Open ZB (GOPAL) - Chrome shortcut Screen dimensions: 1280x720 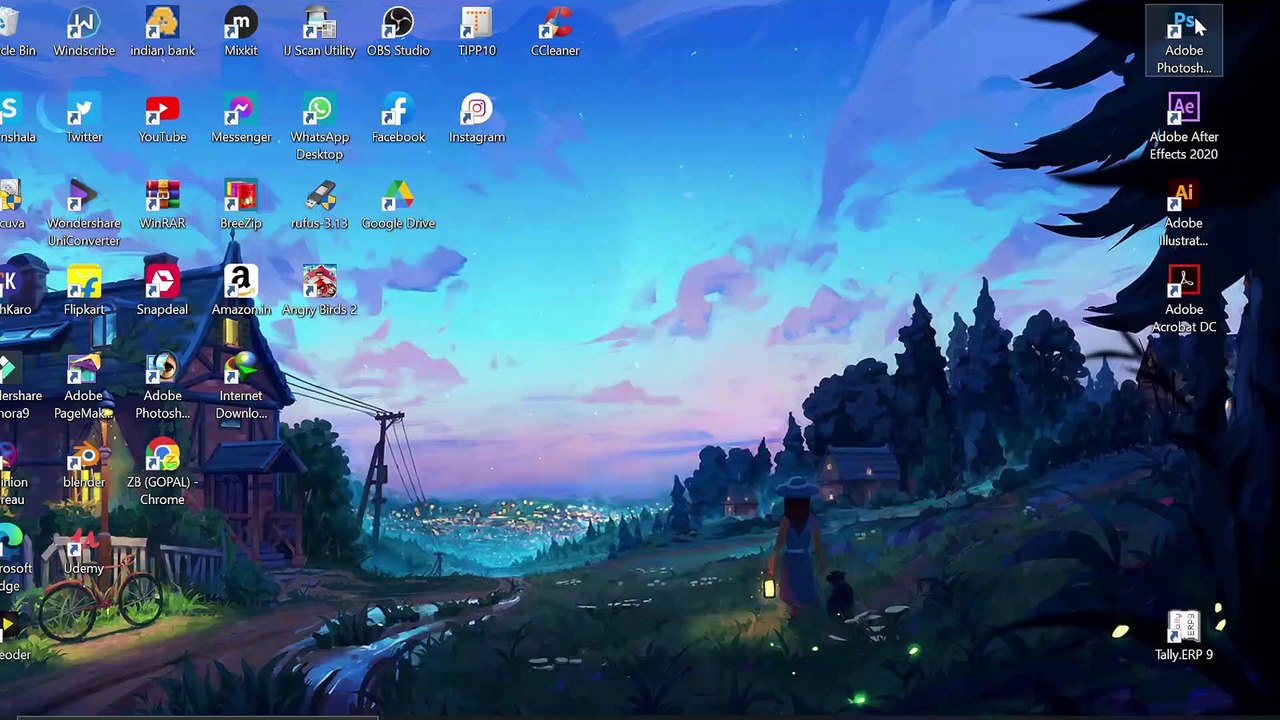[162, 472]
